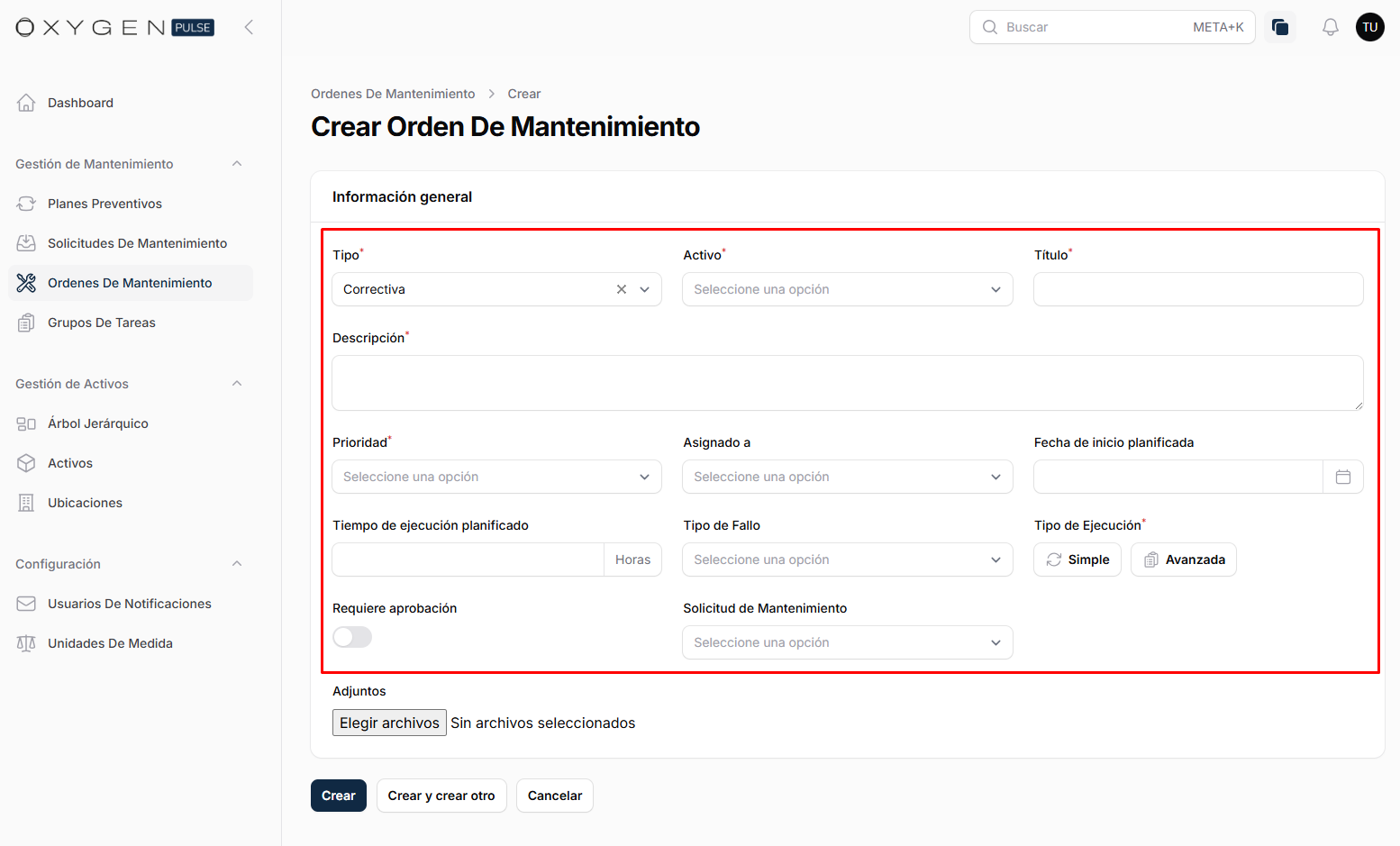The image size is (1400, 846).
Task: Click the Activos cube icon in sidebar
Action: [26, 463]
